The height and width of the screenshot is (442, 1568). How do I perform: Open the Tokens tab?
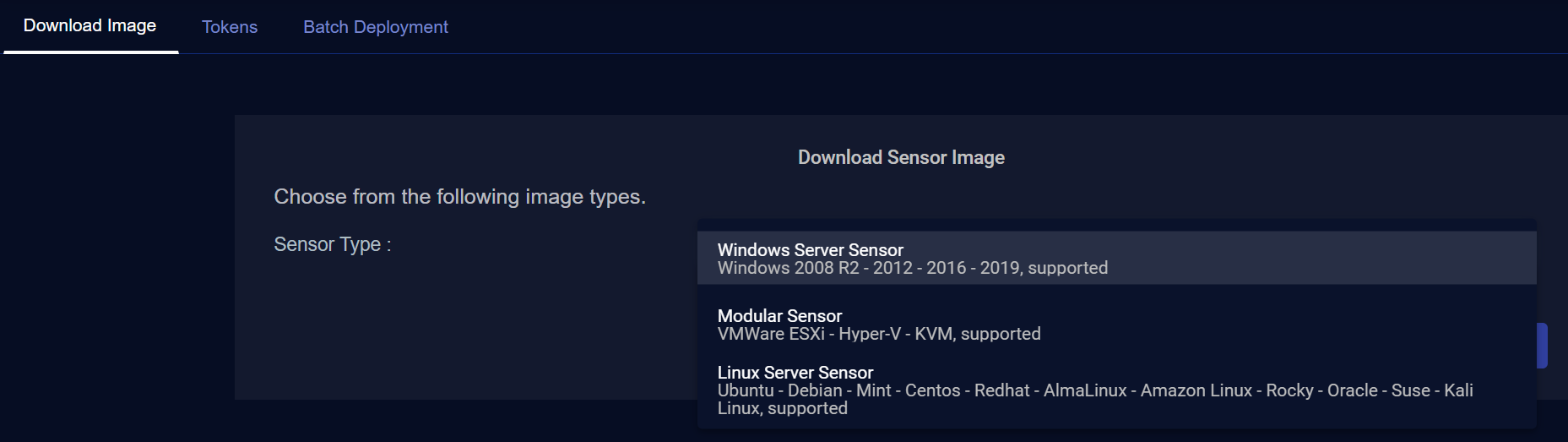pyautogui.click(x=230, y=27)
